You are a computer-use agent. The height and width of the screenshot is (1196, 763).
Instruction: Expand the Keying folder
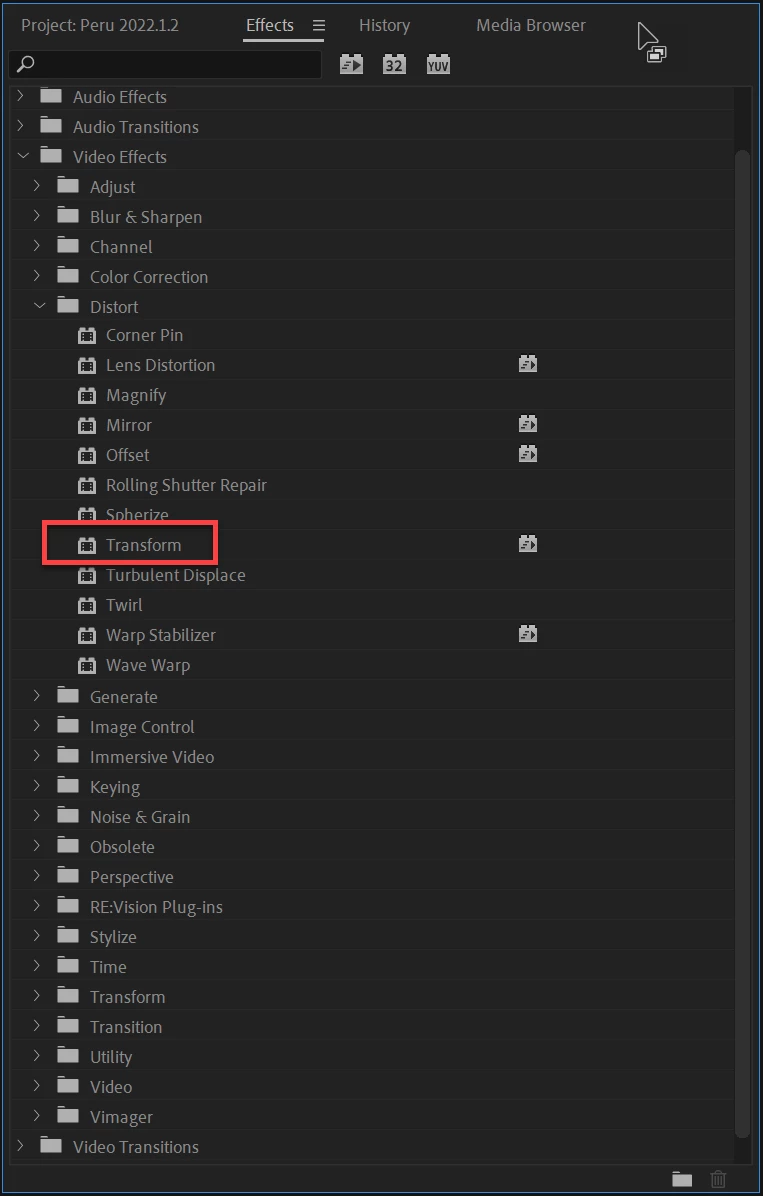tap(37, 787)
